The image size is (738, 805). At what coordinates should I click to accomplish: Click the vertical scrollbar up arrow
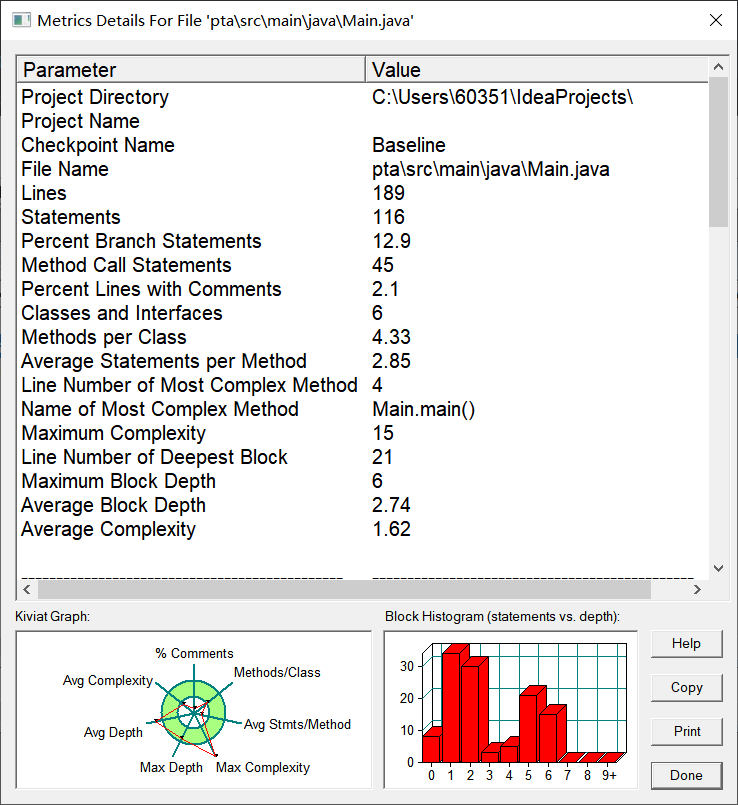tap(718, 67)
